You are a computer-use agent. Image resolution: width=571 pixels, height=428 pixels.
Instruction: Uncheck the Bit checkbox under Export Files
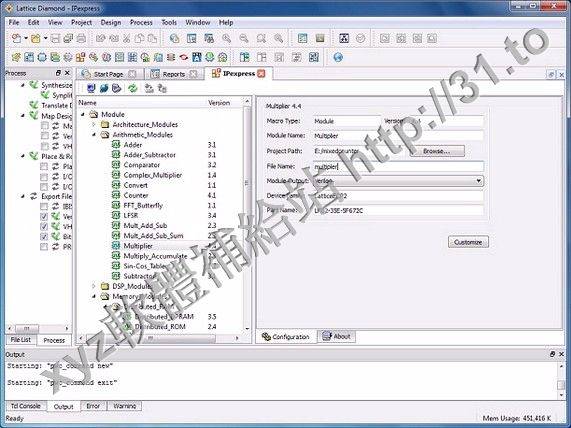click(x=44, y=236)
